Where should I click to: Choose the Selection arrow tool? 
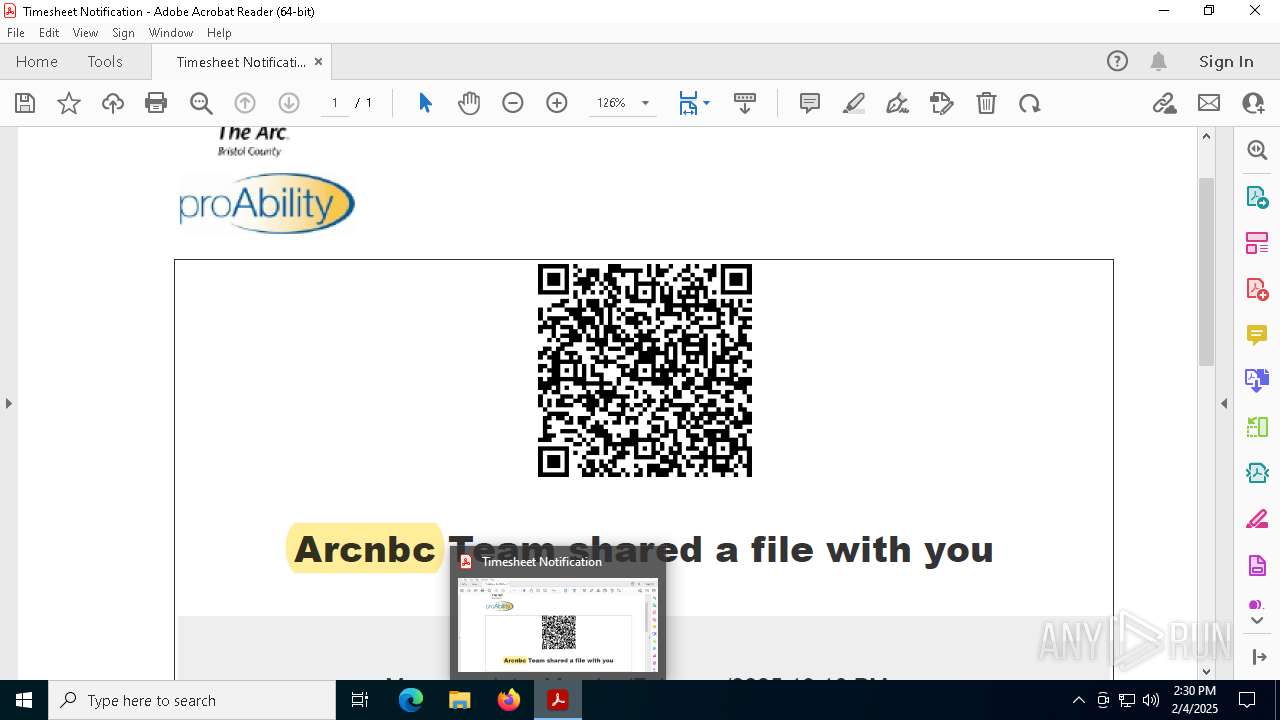point(425,103)
